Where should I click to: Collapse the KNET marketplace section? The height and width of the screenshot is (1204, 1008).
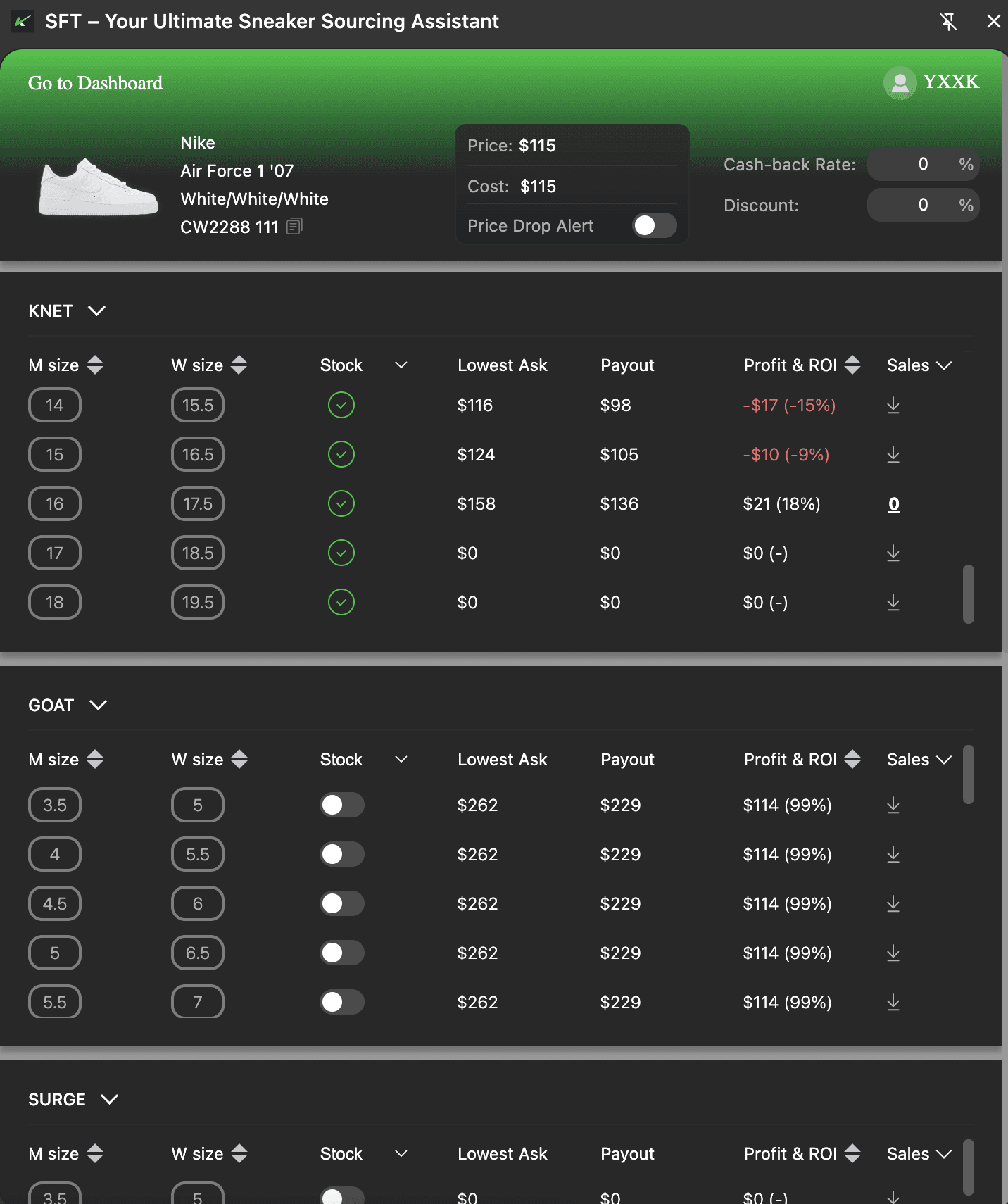pos(97,311)
